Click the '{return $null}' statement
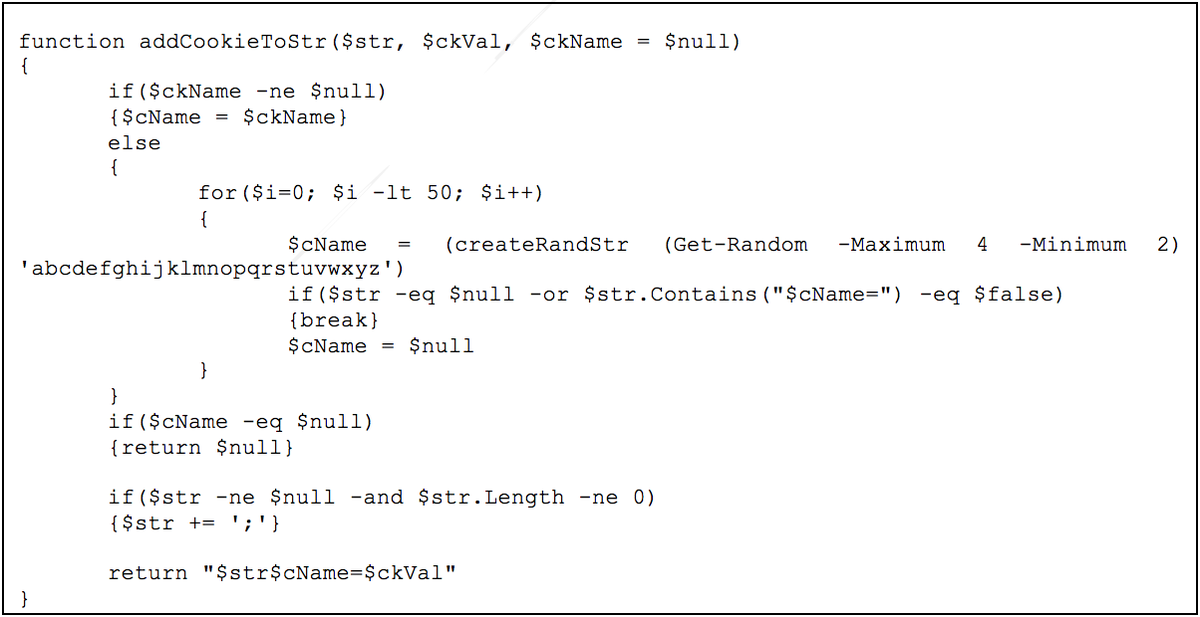This screenshot has height=617, width=1200. coord(201,448)
